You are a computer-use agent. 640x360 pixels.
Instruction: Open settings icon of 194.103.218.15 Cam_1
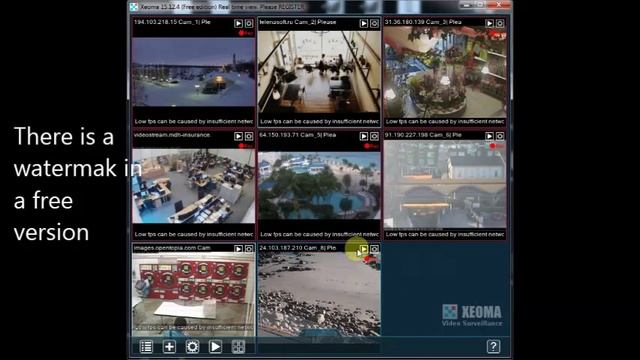tap(249, 24)
